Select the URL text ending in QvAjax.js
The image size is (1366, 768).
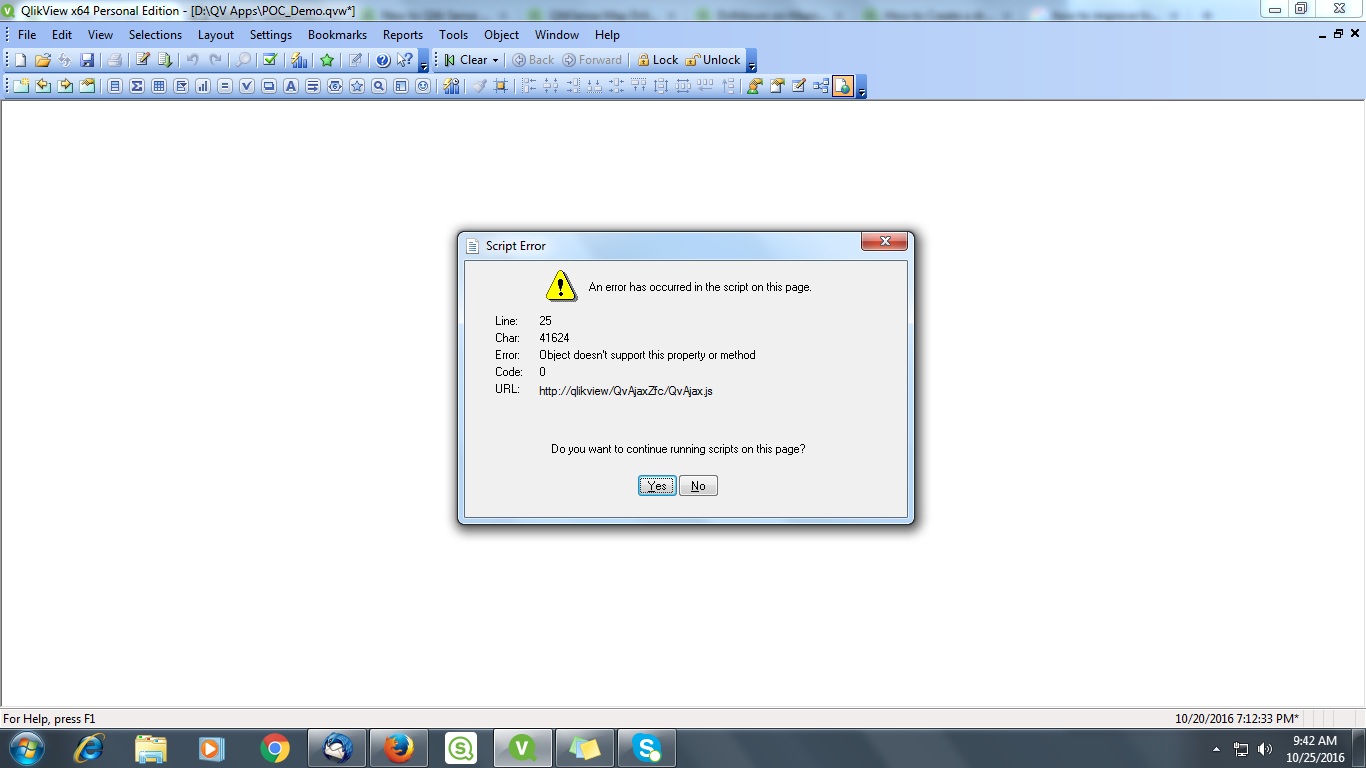(x=626, y=391)
